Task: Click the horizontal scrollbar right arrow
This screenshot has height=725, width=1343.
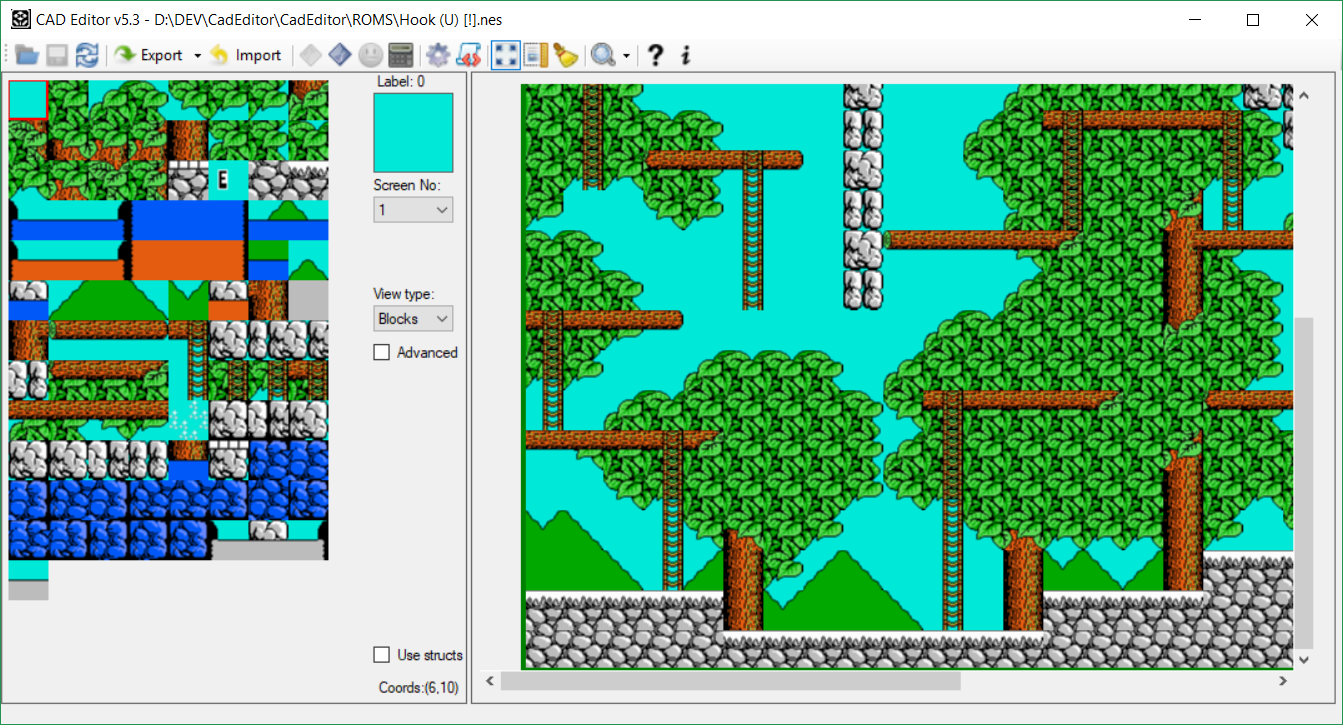Action: [x=1283, y=681]
